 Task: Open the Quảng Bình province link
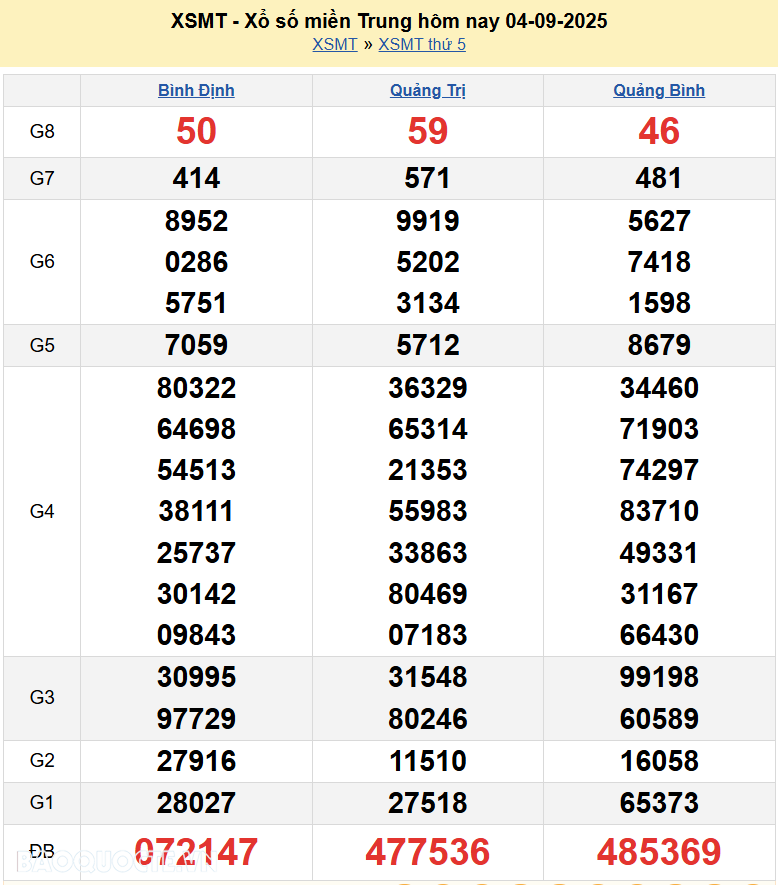coord(659,90)
